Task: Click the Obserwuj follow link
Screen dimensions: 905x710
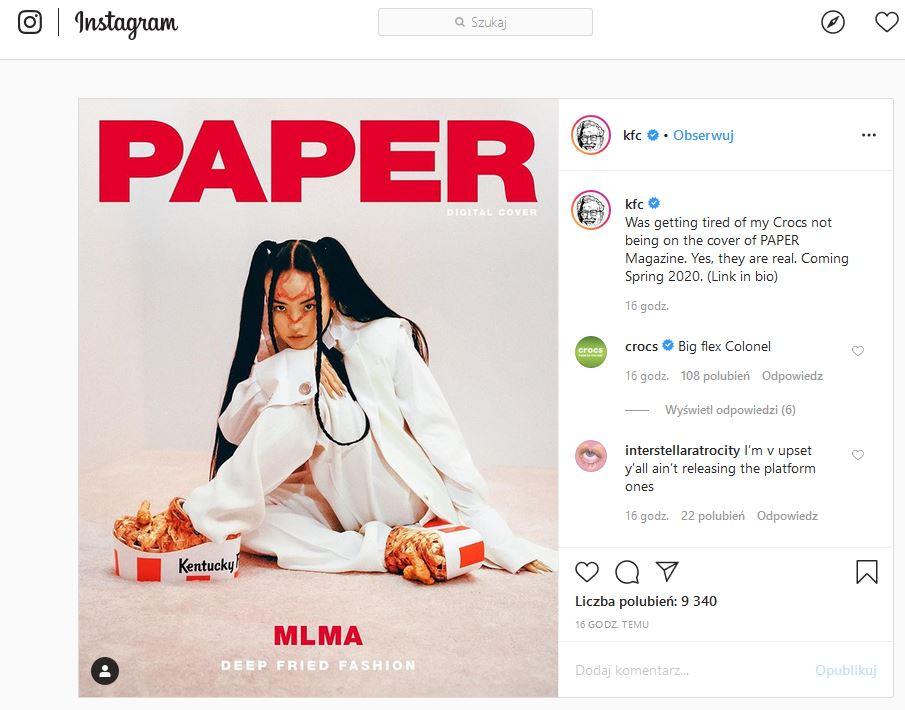Action: tap(703, 136)
